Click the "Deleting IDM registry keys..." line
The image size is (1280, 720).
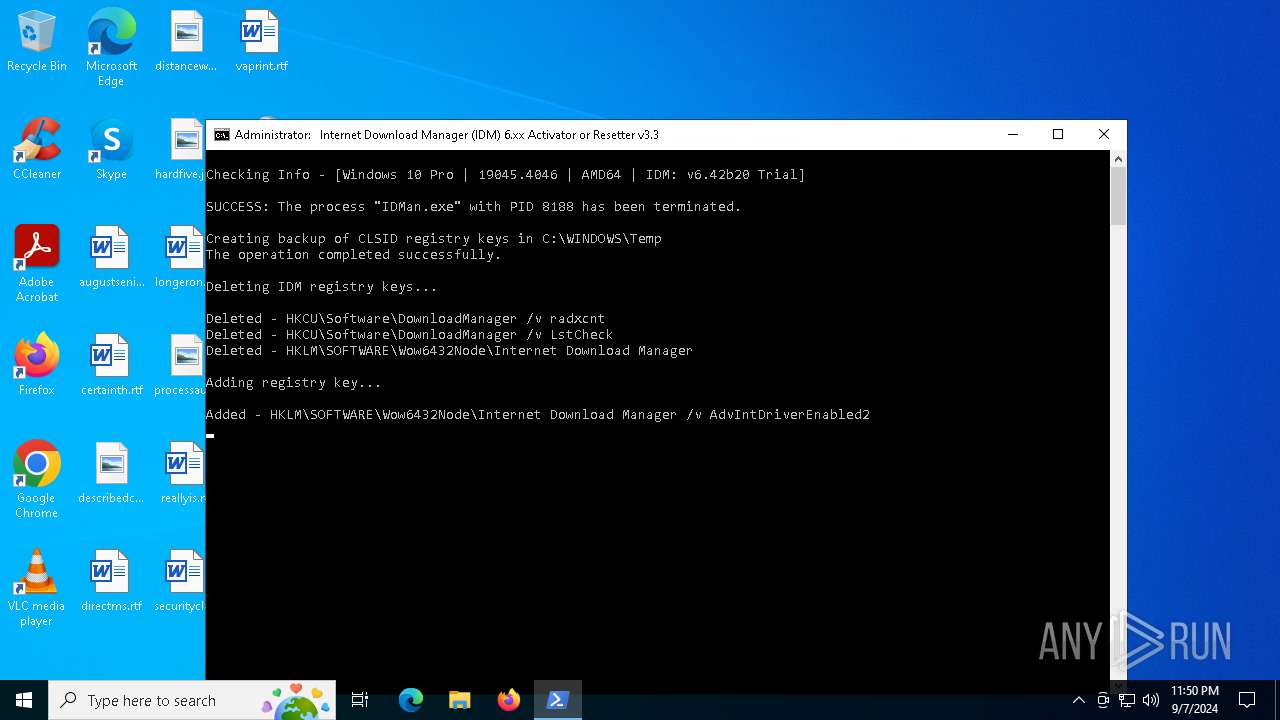pyautogui.click(x=322, y=286)
